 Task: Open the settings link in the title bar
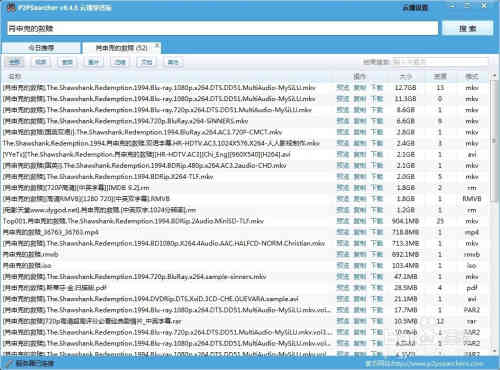coord(415,7)
